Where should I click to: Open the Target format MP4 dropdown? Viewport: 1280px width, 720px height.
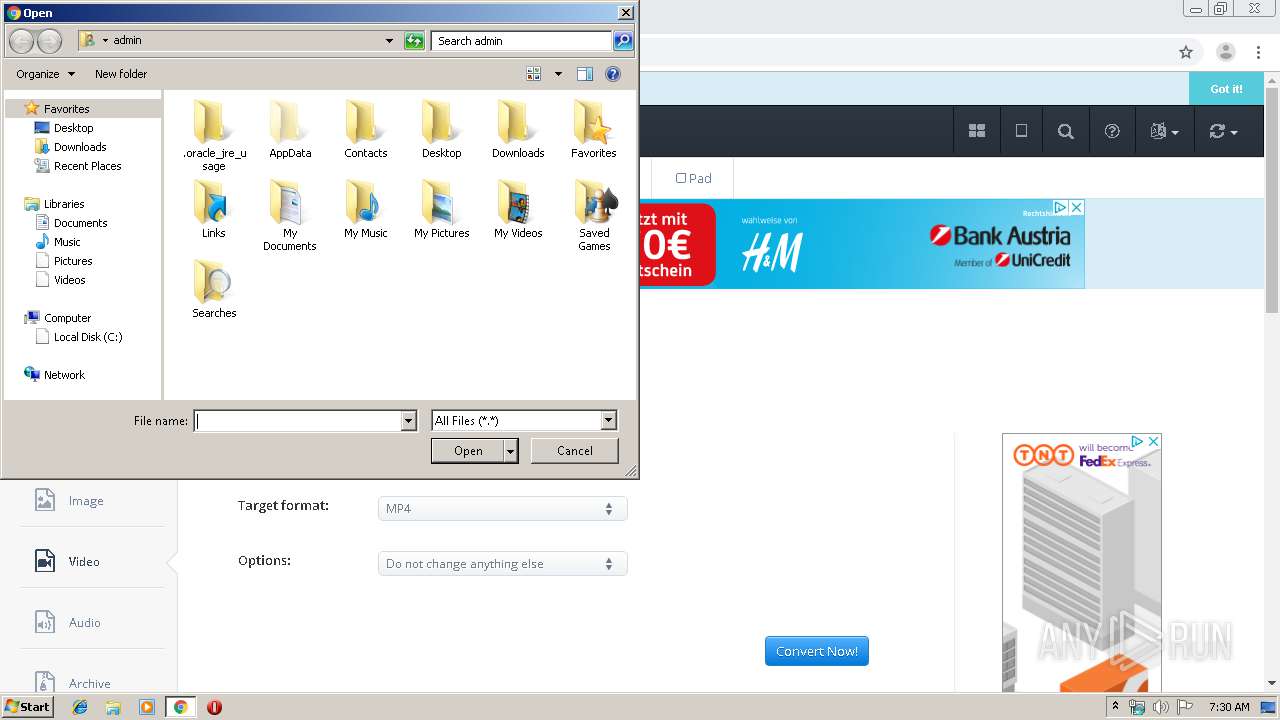(503, 508)
